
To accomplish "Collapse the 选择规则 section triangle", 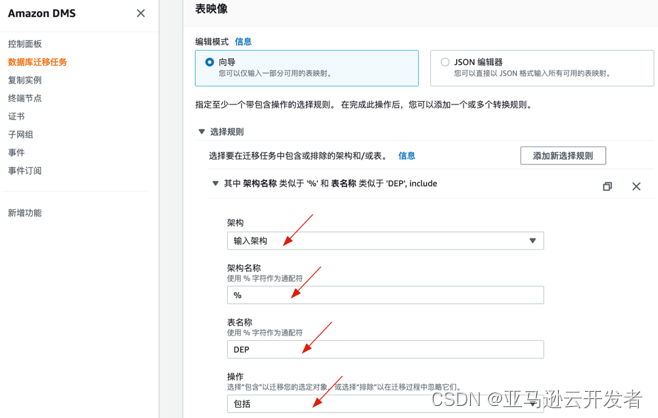I will [202, 132].
